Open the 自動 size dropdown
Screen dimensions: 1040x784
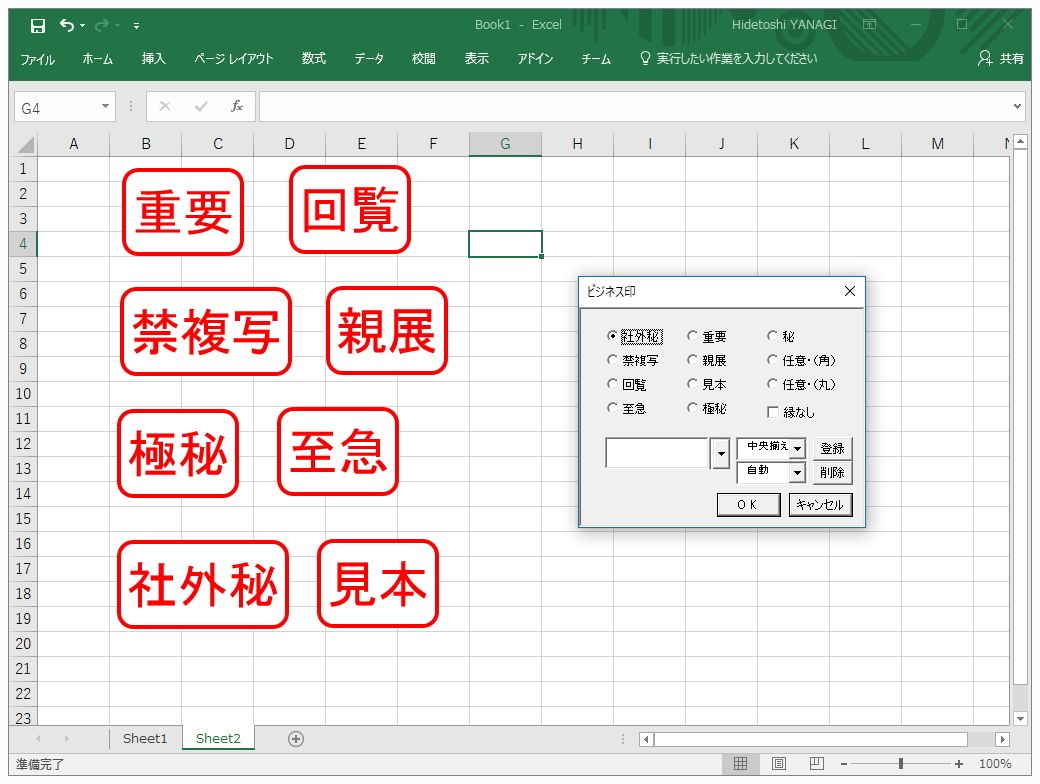pyautogui.click(x=797, y=473)
